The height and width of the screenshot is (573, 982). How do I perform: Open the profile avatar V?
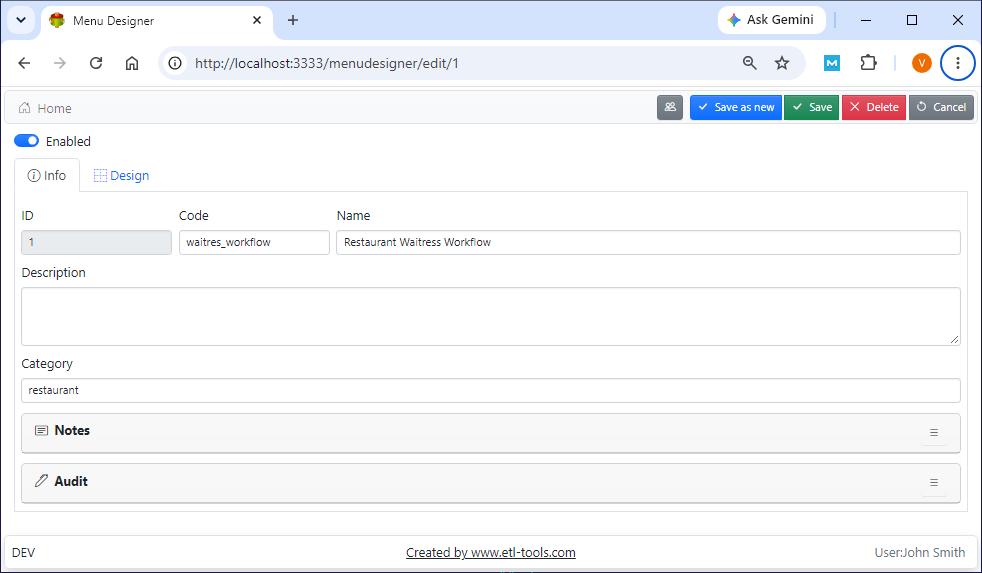922,63
